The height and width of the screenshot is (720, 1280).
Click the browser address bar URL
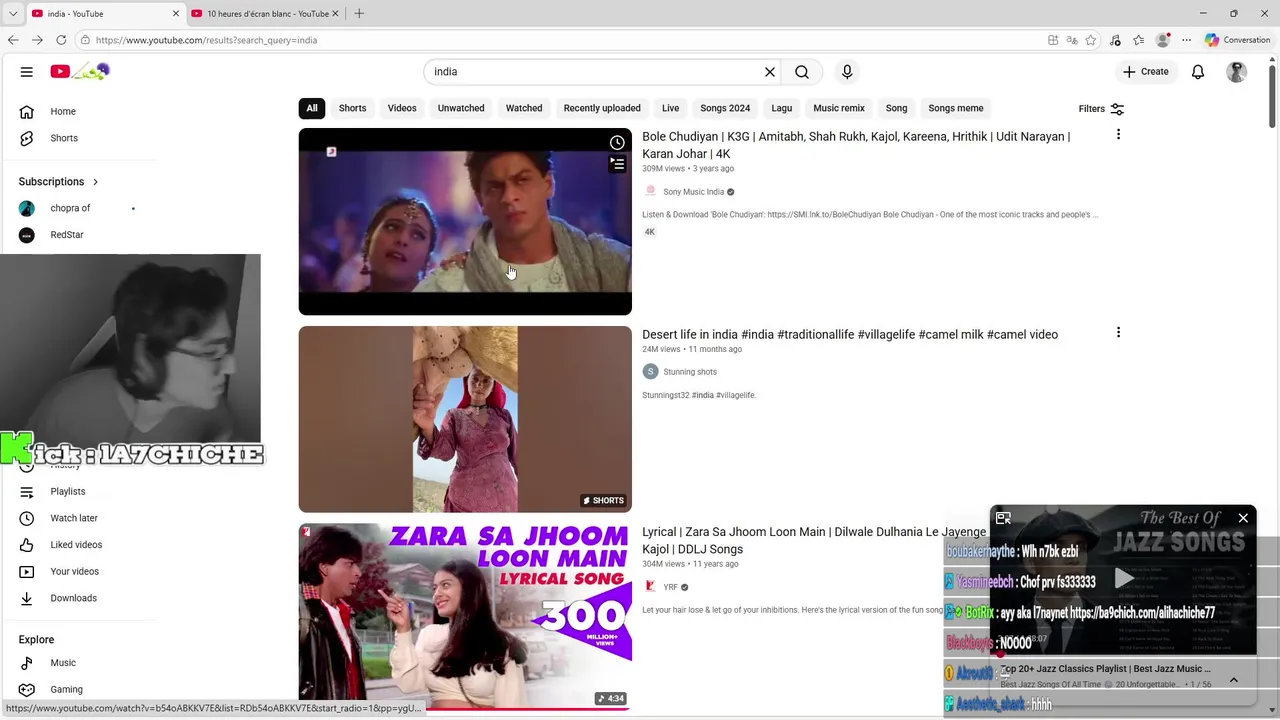tap(206, 40)
